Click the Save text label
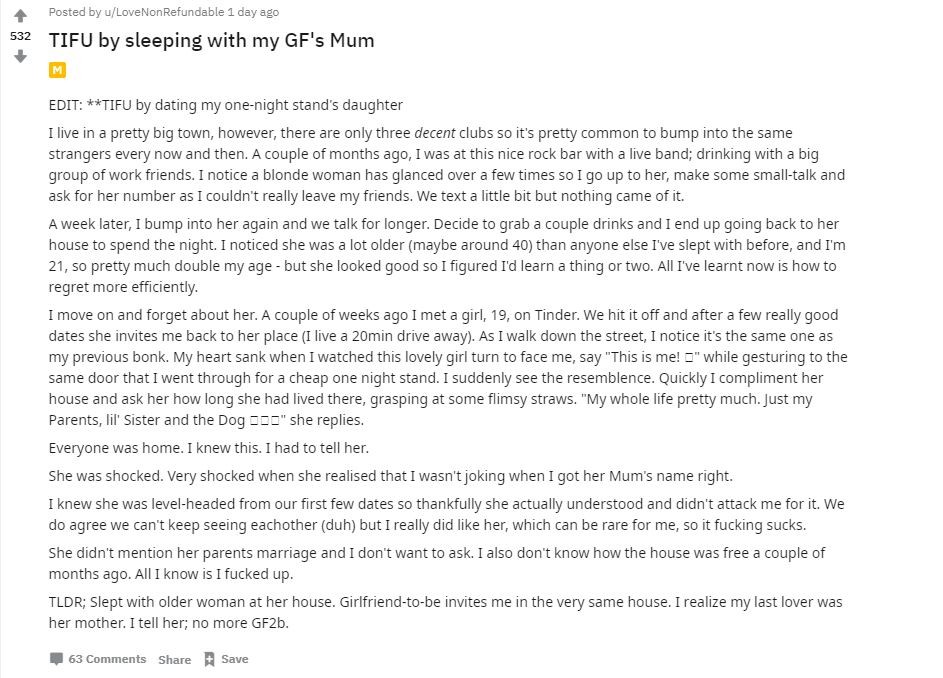 click(235, 659)
